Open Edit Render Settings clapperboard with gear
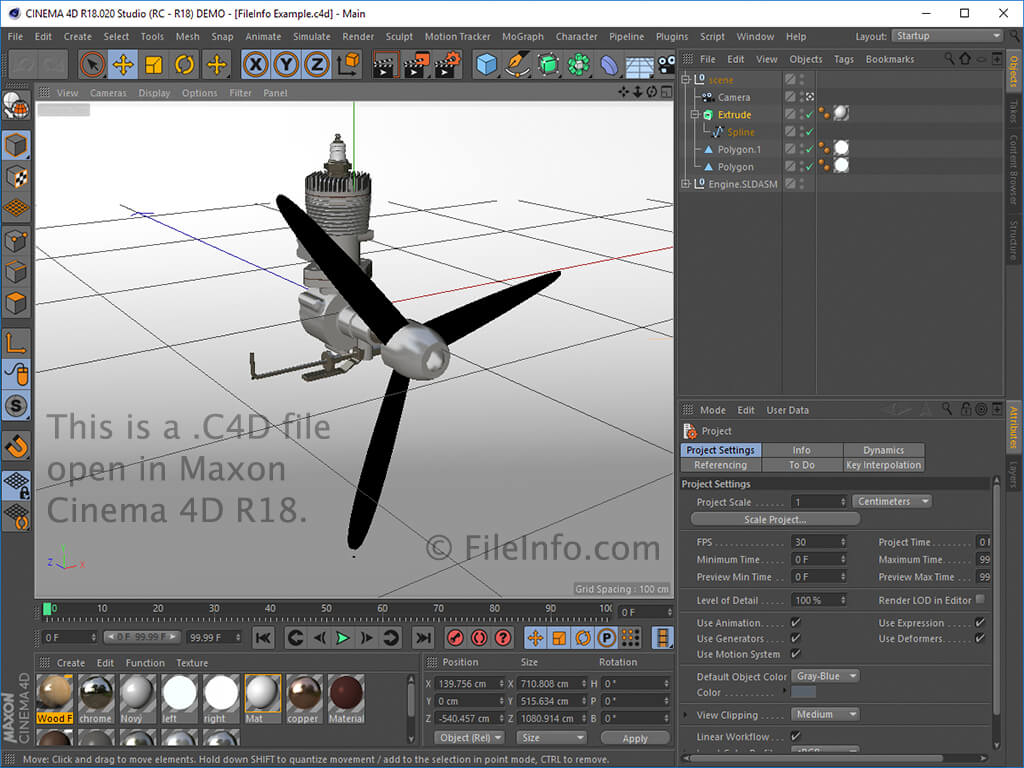 click(447, 65)
